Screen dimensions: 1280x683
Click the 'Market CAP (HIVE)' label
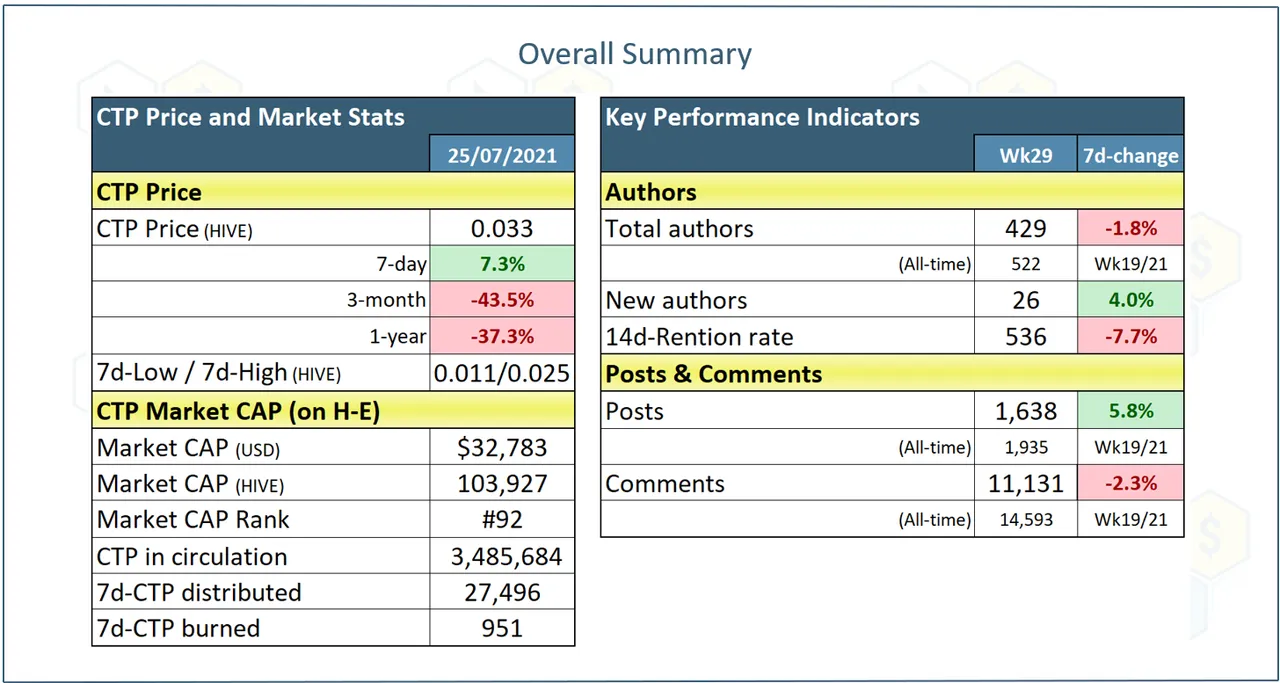(x=191, y=484)
